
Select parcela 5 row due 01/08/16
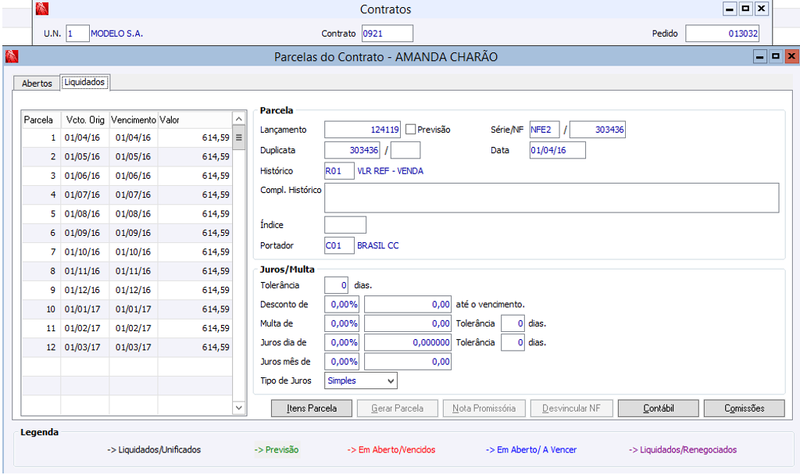[127, 214]
